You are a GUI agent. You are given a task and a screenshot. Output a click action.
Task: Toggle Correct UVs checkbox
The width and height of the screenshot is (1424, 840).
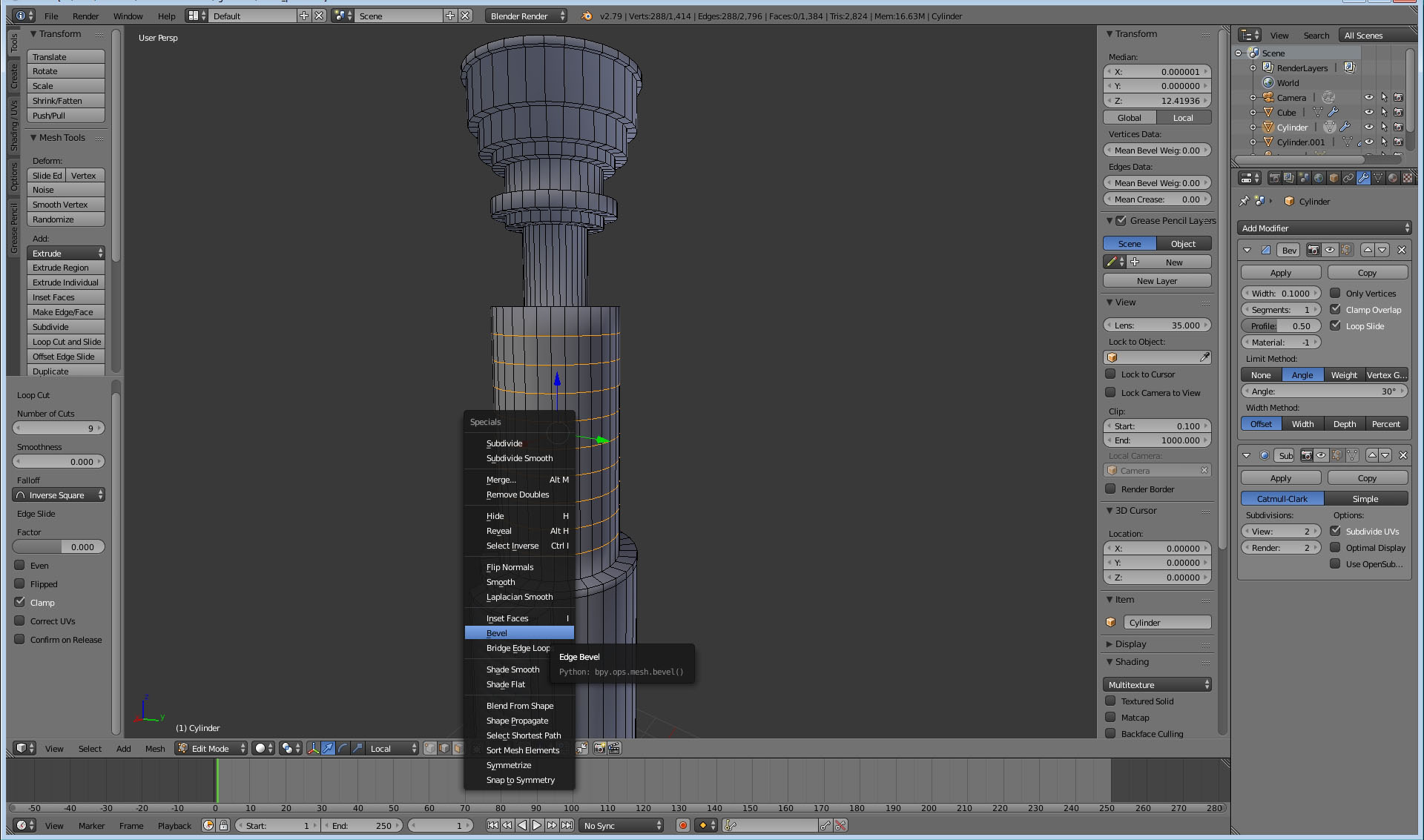(x=20, y=621)
